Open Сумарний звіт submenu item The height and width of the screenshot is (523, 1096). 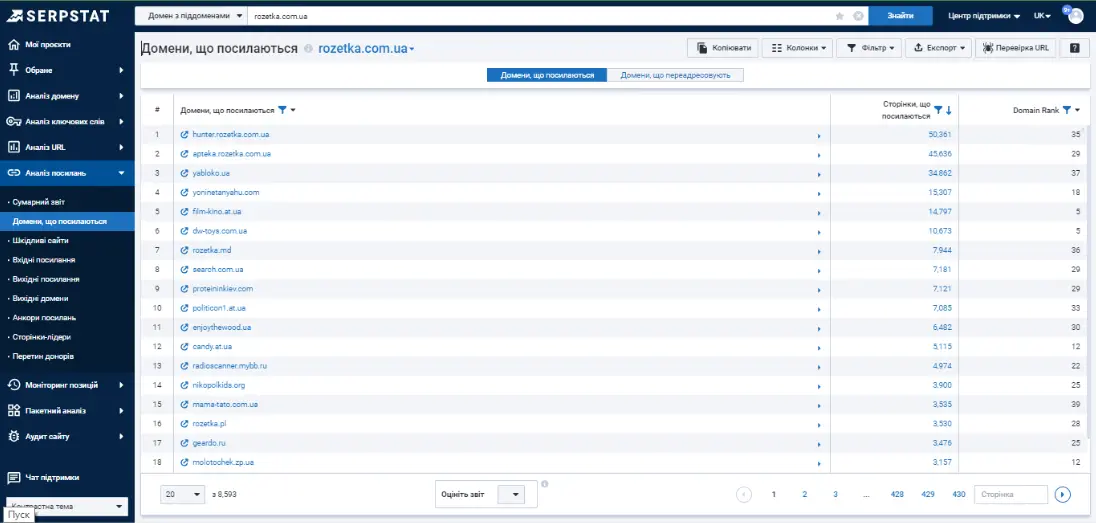[x=39, y=202]
